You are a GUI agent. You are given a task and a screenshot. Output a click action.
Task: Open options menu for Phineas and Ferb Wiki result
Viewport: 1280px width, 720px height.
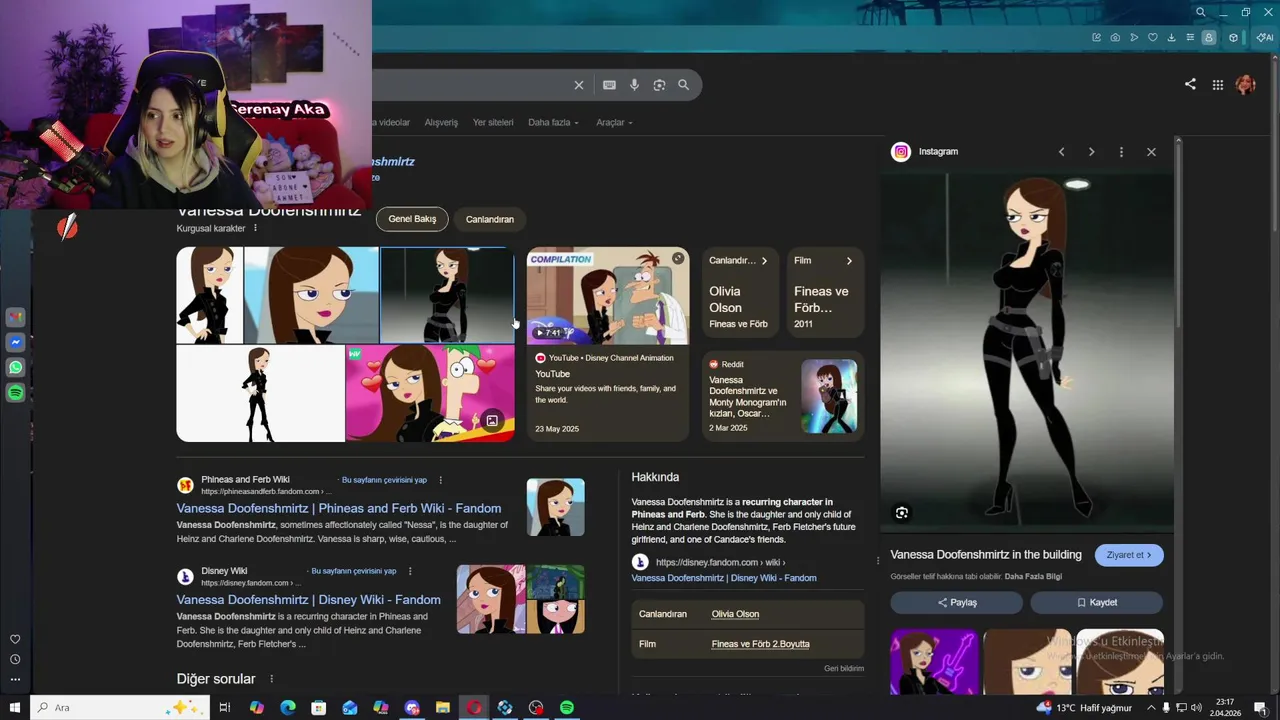coord(440,480)
